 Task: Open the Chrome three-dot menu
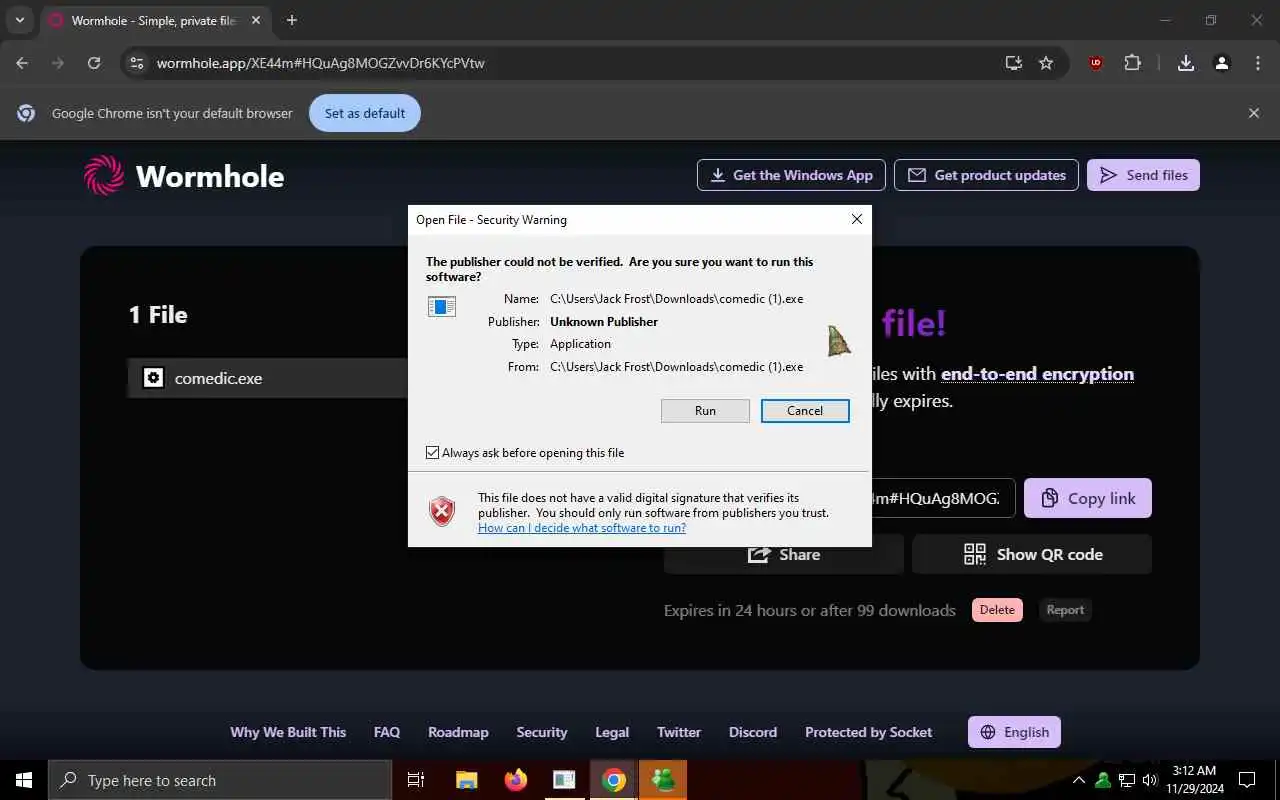(1258, 63)
